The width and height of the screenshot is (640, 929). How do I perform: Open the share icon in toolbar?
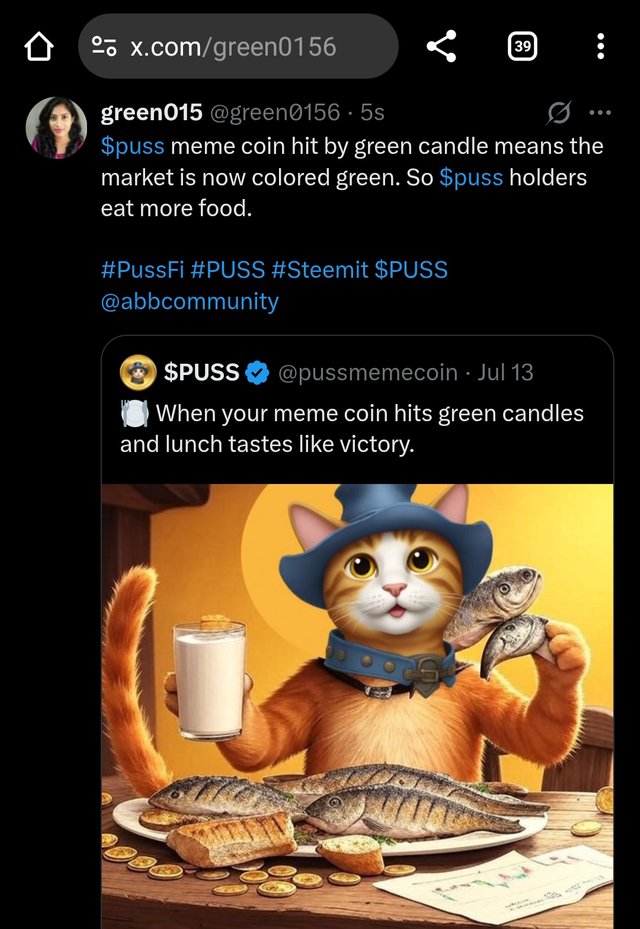[441, 46]
